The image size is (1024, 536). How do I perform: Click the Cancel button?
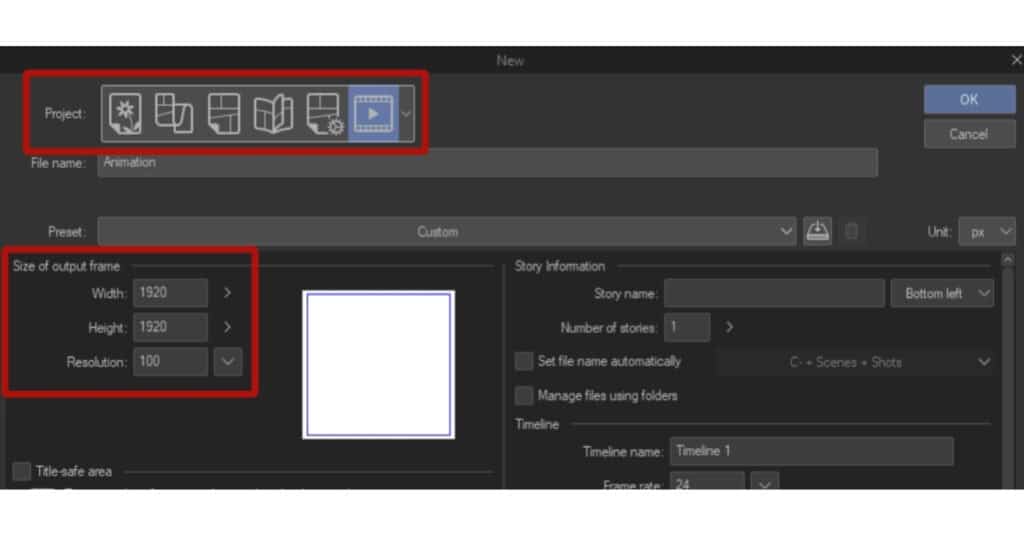click(969, 134)
